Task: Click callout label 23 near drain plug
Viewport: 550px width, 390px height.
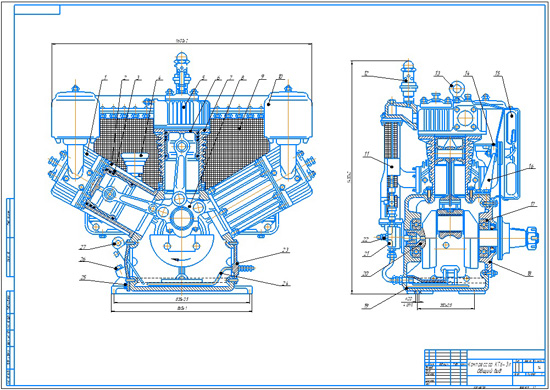Action: (x=286, y=250)
